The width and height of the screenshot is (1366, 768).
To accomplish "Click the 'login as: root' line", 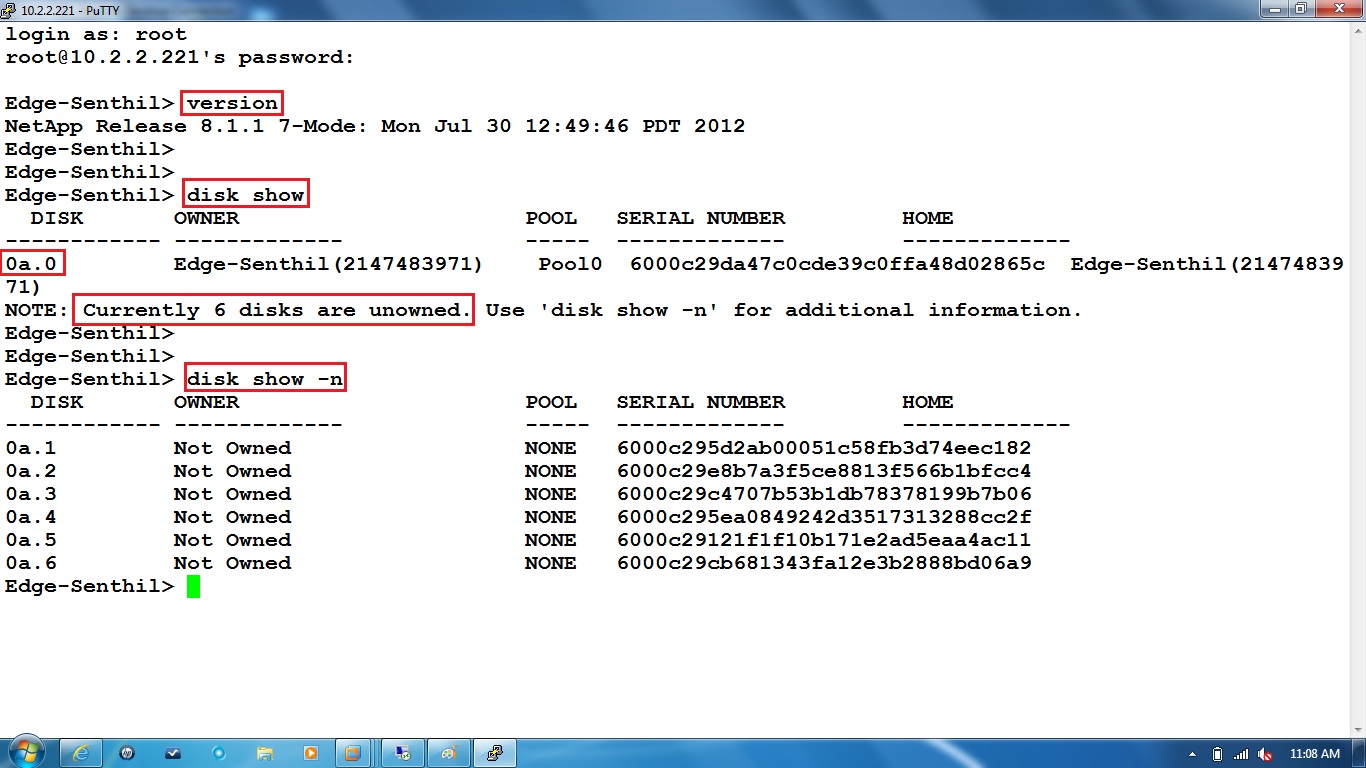I will (x=96, y=34).
